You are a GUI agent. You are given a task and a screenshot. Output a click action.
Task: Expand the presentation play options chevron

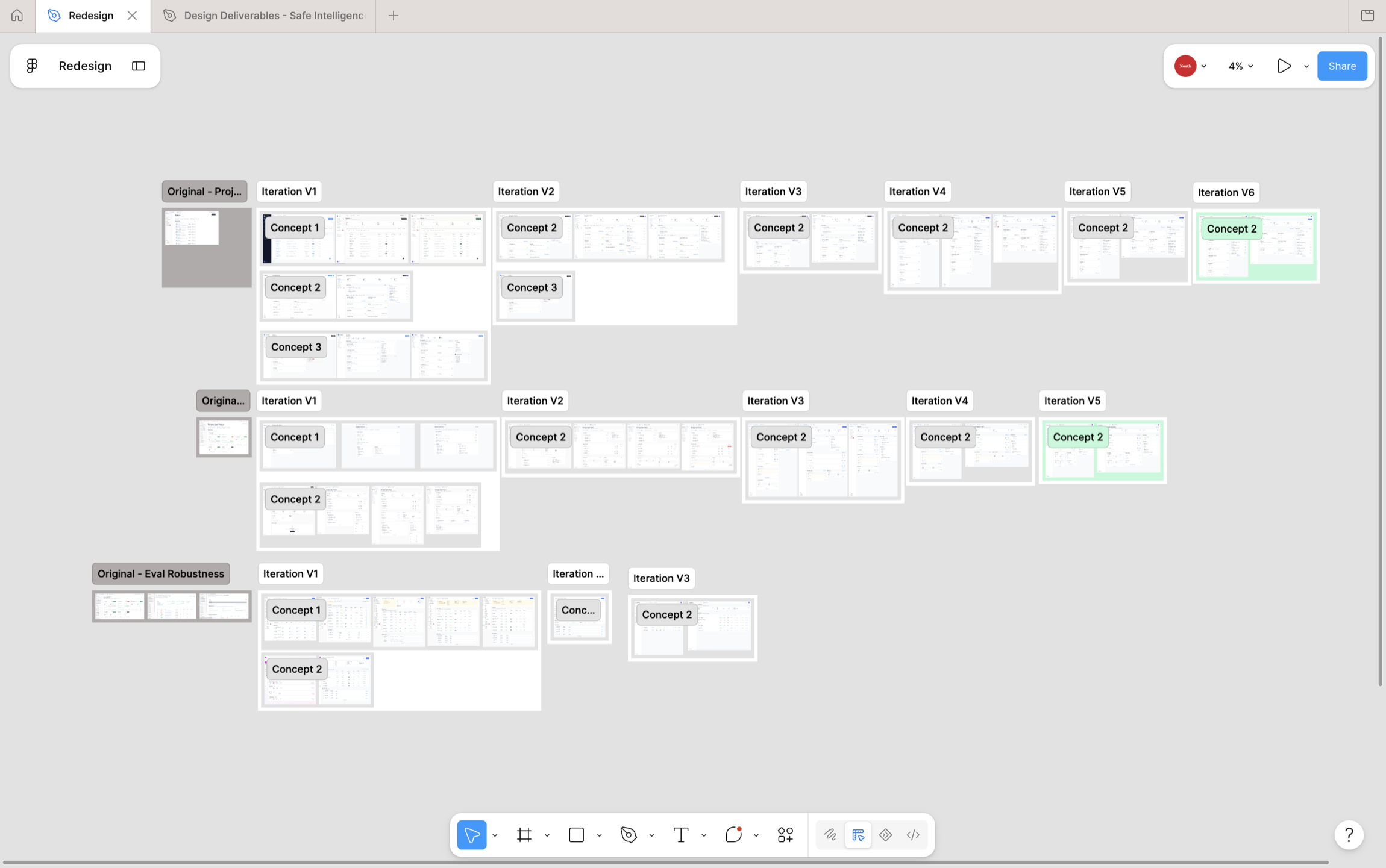click(1306, 66)
